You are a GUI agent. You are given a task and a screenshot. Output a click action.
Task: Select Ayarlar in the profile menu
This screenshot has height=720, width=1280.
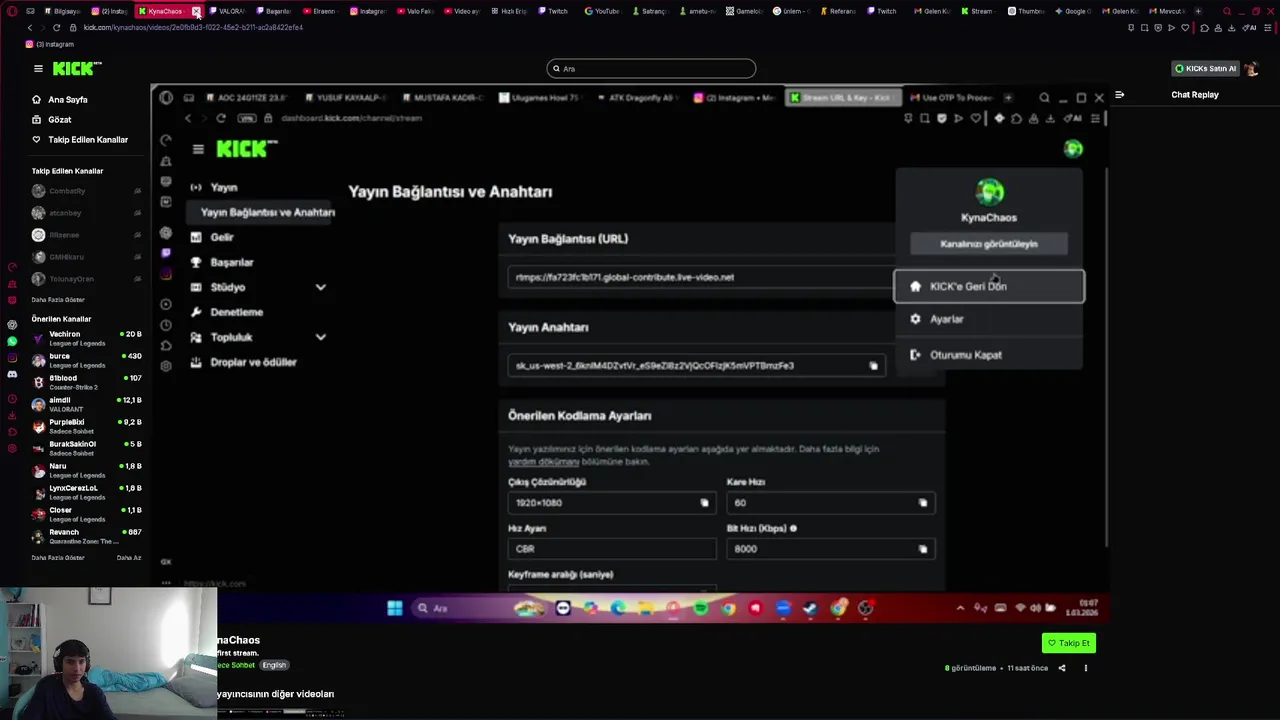point(989,319)
